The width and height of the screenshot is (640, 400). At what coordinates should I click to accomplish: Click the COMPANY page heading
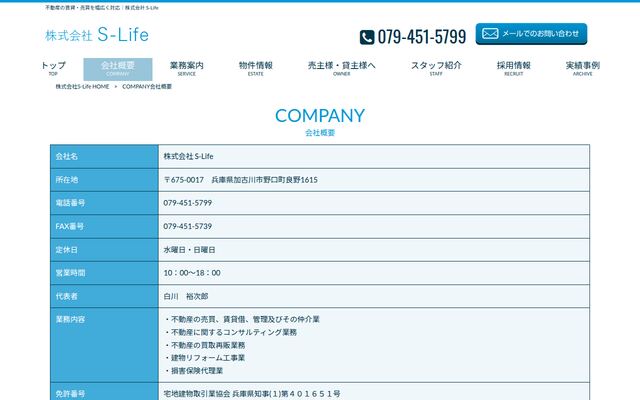pyautogui.click(x=320, y=116)
